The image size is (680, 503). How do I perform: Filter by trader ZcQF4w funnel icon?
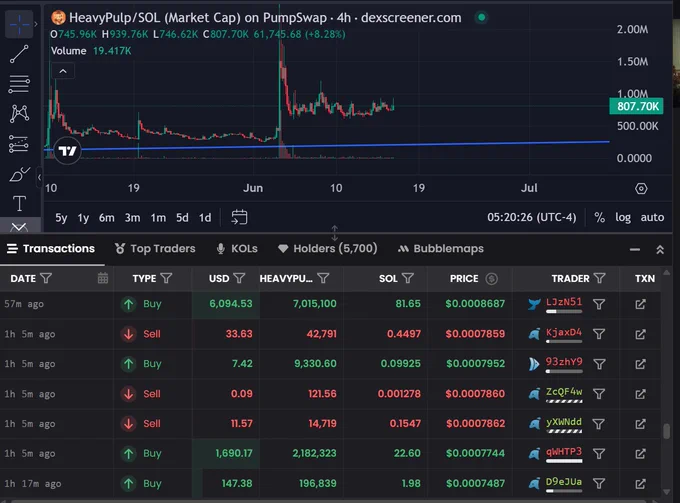(x=599, y=394)
